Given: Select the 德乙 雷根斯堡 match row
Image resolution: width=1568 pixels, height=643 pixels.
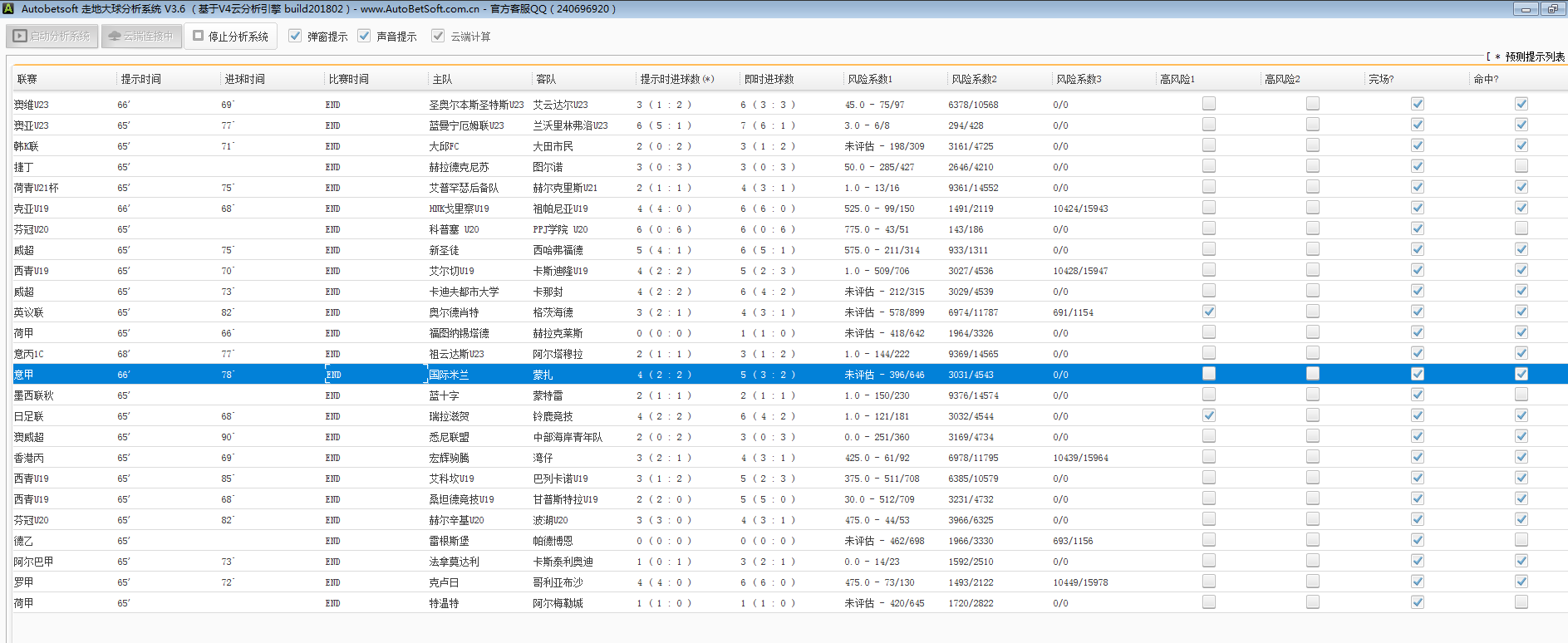Looking at the screenshot, I should point(449,541).
